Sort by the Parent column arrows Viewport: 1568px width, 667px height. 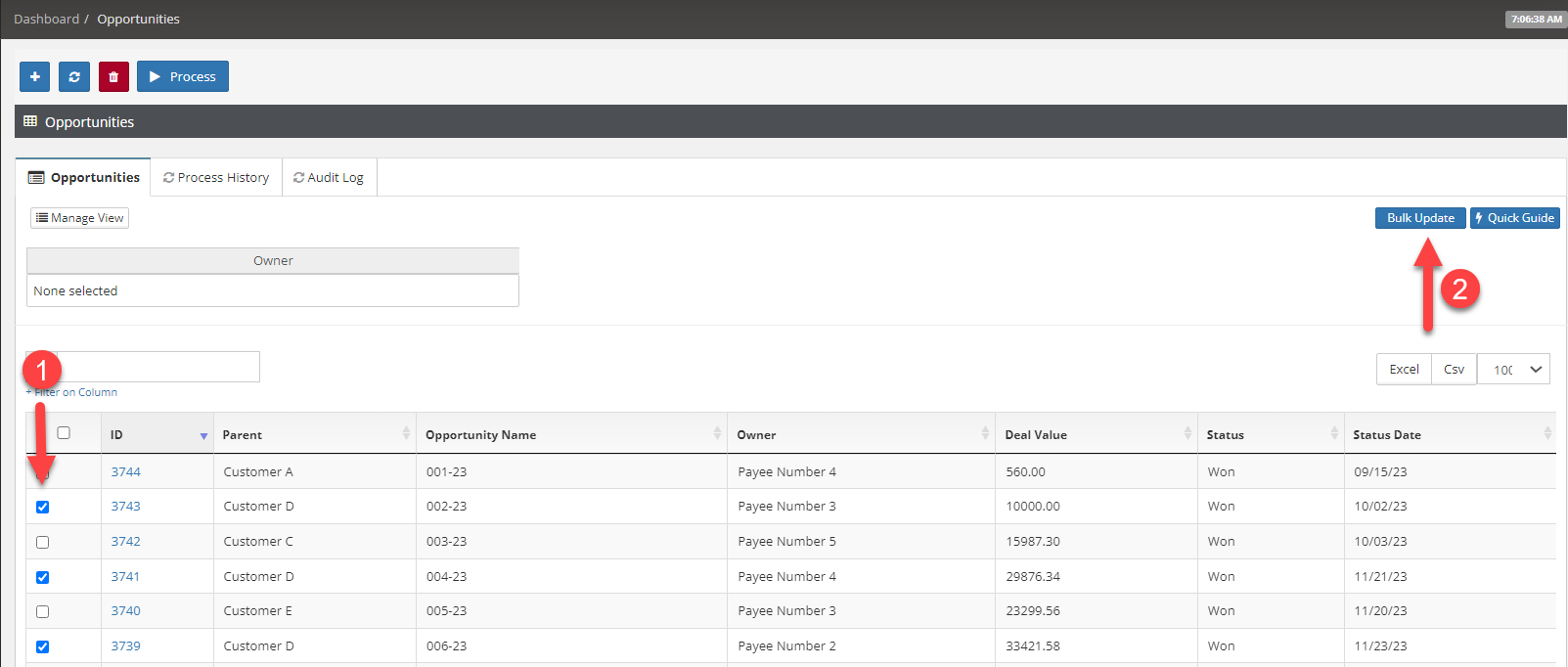(406, 433)
